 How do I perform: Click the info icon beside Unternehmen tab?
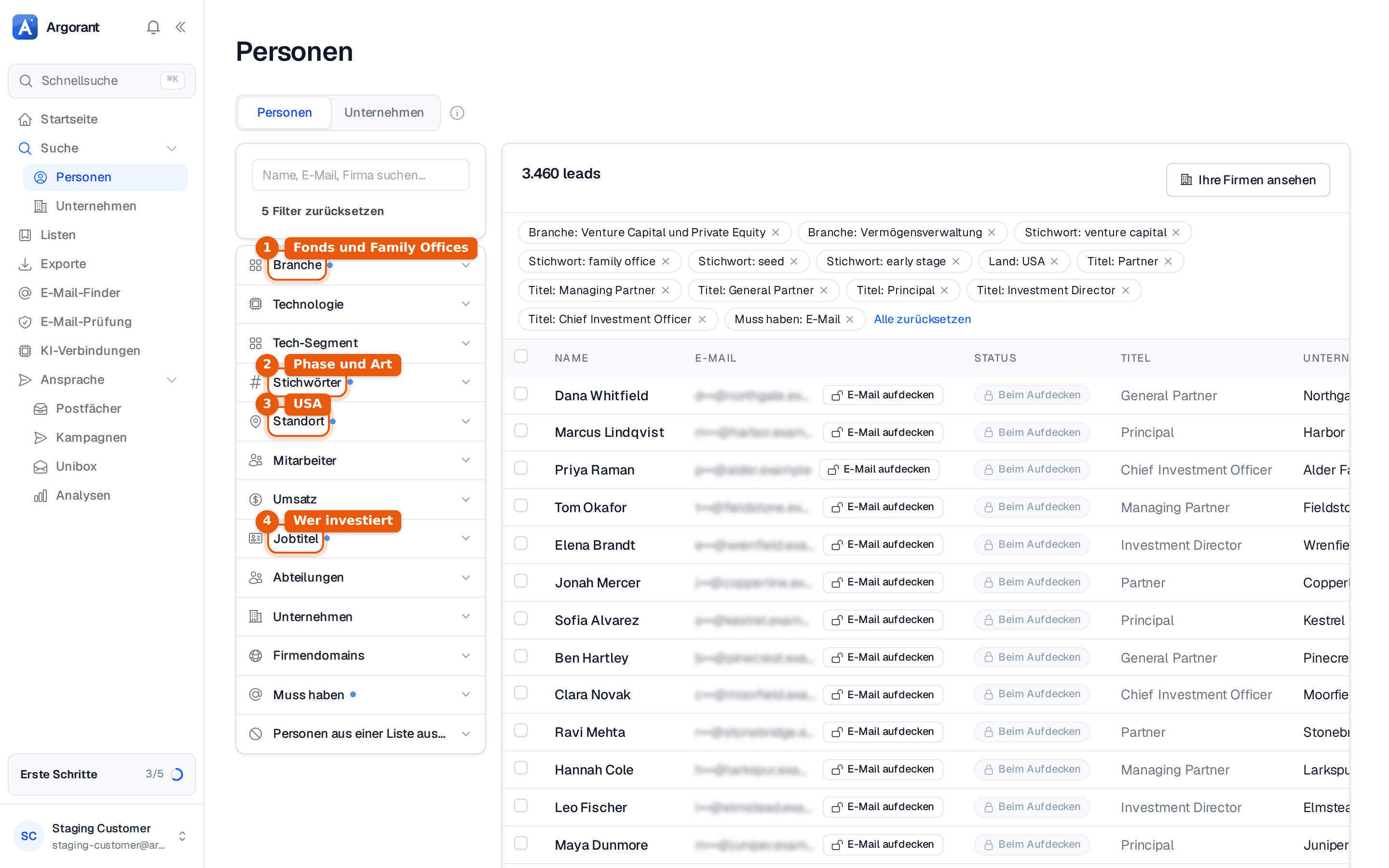click(x=457, y=113)
